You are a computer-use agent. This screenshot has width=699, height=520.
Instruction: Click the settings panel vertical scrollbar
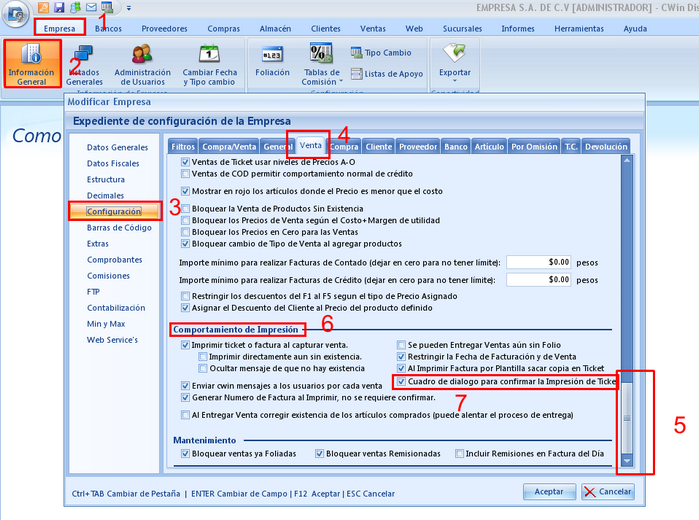[627, 300]
